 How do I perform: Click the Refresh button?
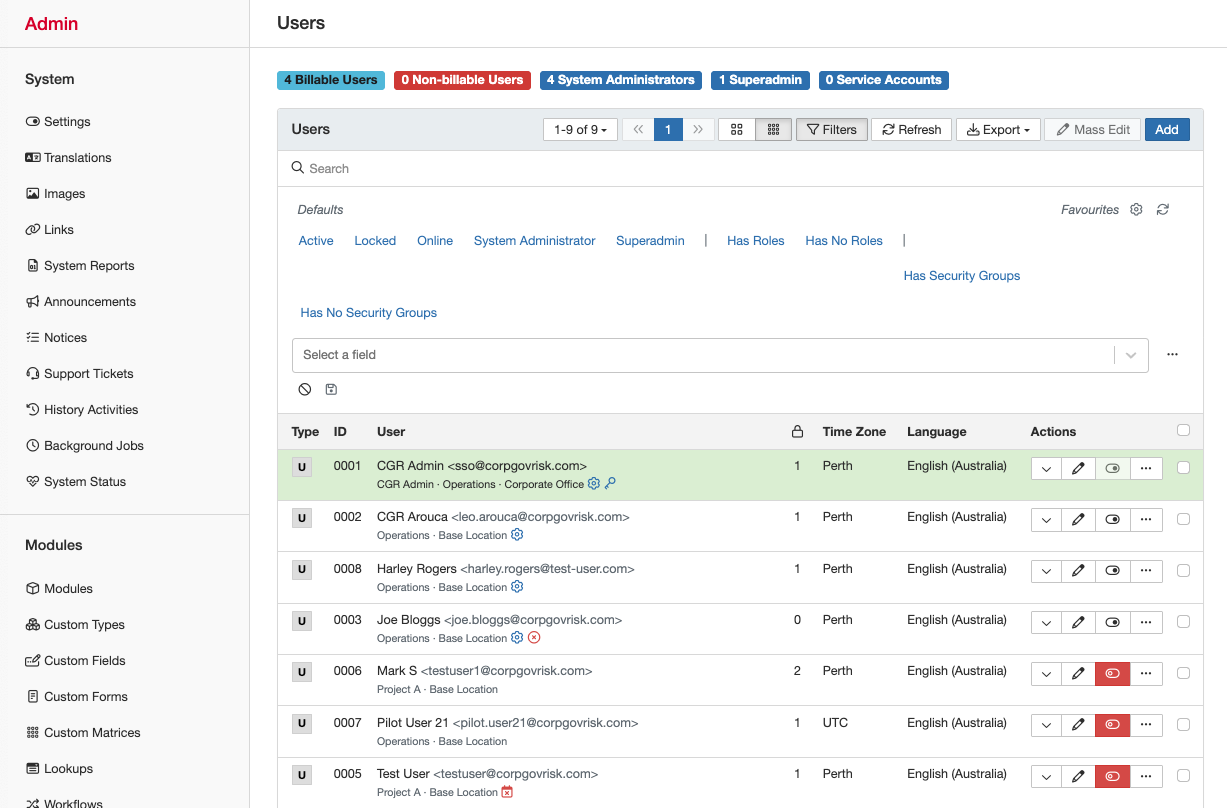[911, 130]
